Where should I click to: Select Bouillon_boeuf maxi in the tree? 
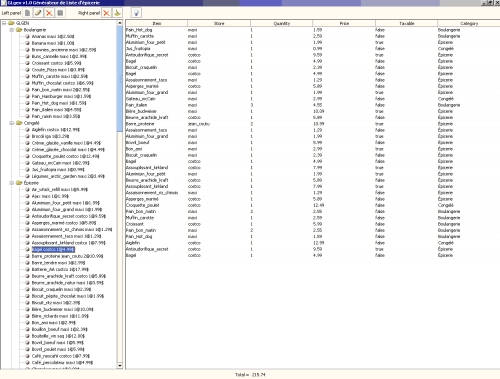coord(60,329)
